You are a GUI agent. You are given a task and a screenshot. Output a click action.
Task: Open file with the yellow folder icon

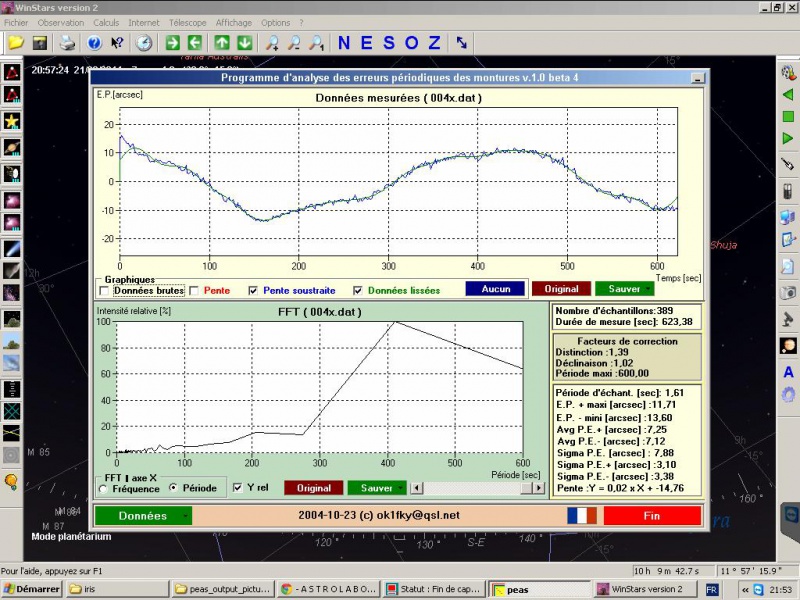click(x=16, y=43)
